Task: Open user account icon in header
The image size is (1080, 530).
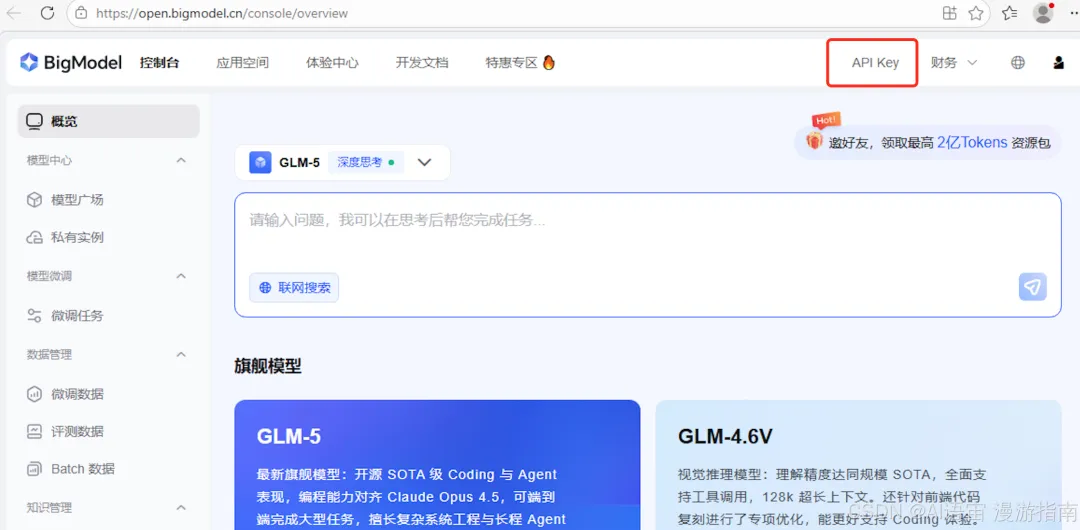Action: click(1059, 63)
